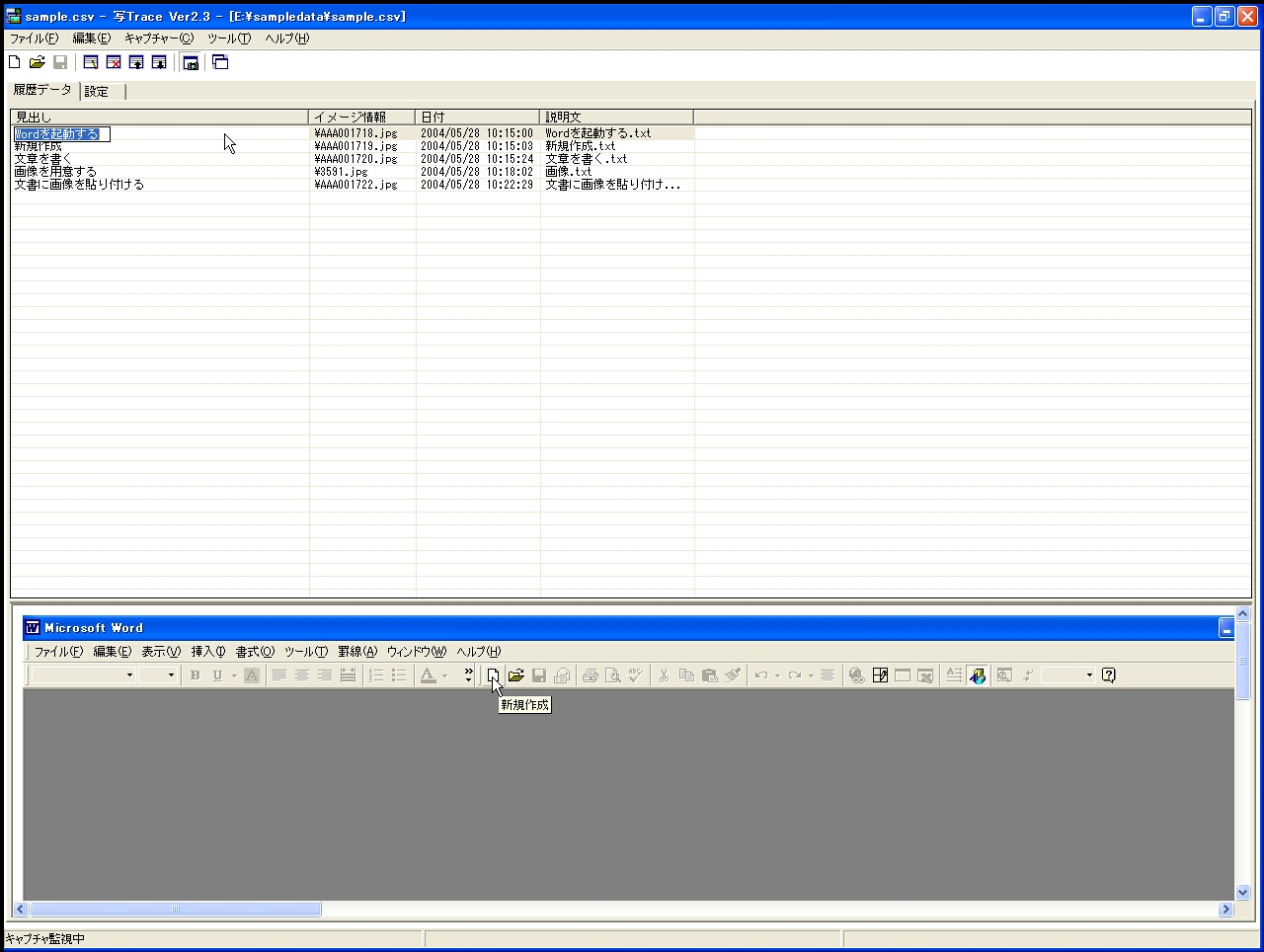Open the ファイル menu in 写Trace
Screen dimensions: 1264x952
pos(35,39)
